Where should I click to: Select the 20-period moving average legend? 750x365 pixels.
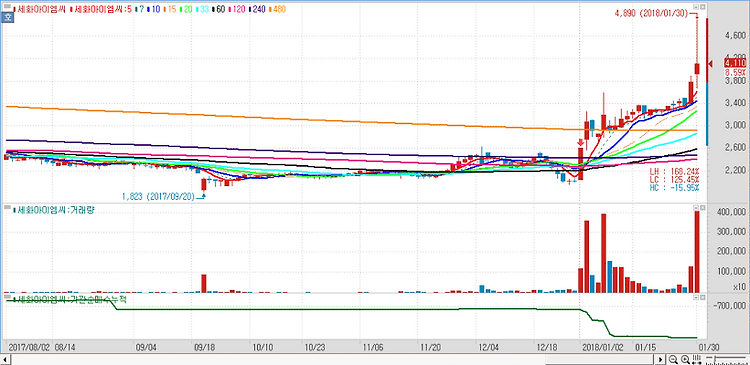186,9
